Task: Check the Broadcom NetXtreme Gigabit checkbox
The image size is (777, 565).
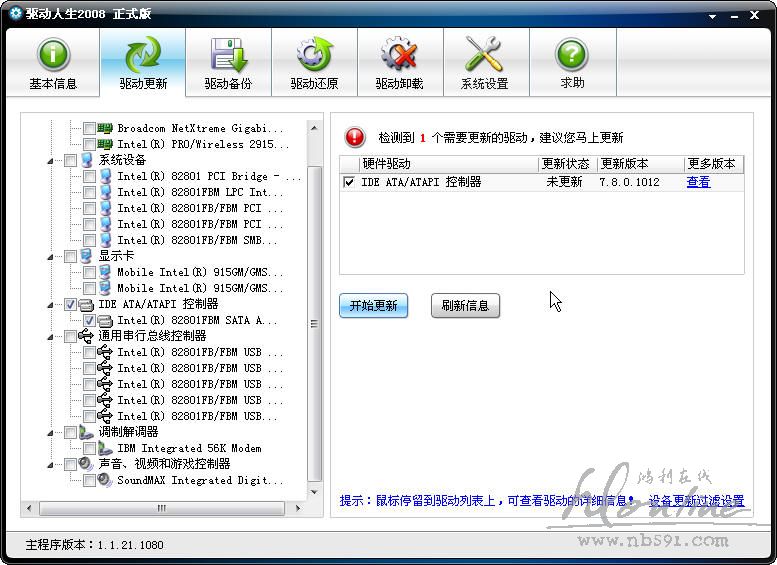Action: (89, 128)
